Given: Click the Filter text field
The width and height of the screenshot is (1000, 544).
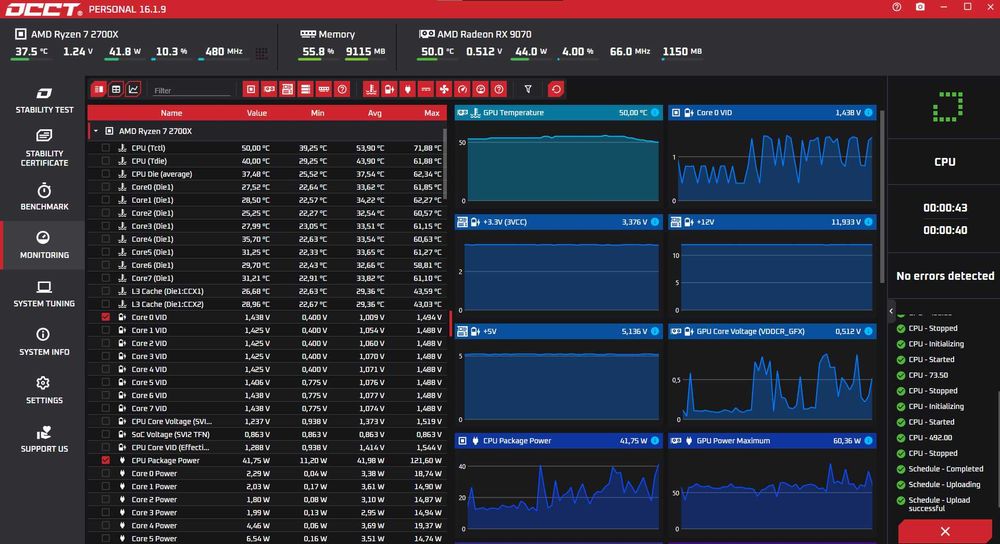Looking at the screenshot, I should tap(191, 90).
